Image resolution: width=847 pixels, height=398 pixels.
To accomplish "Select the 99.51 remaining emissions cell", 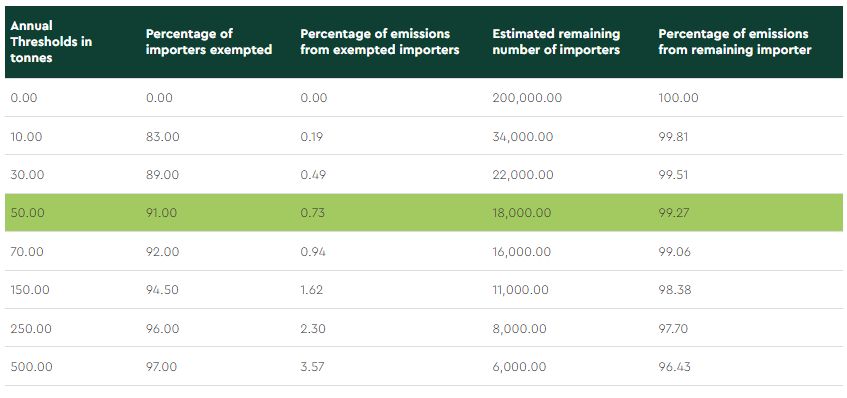I will (x=675, y=175).
